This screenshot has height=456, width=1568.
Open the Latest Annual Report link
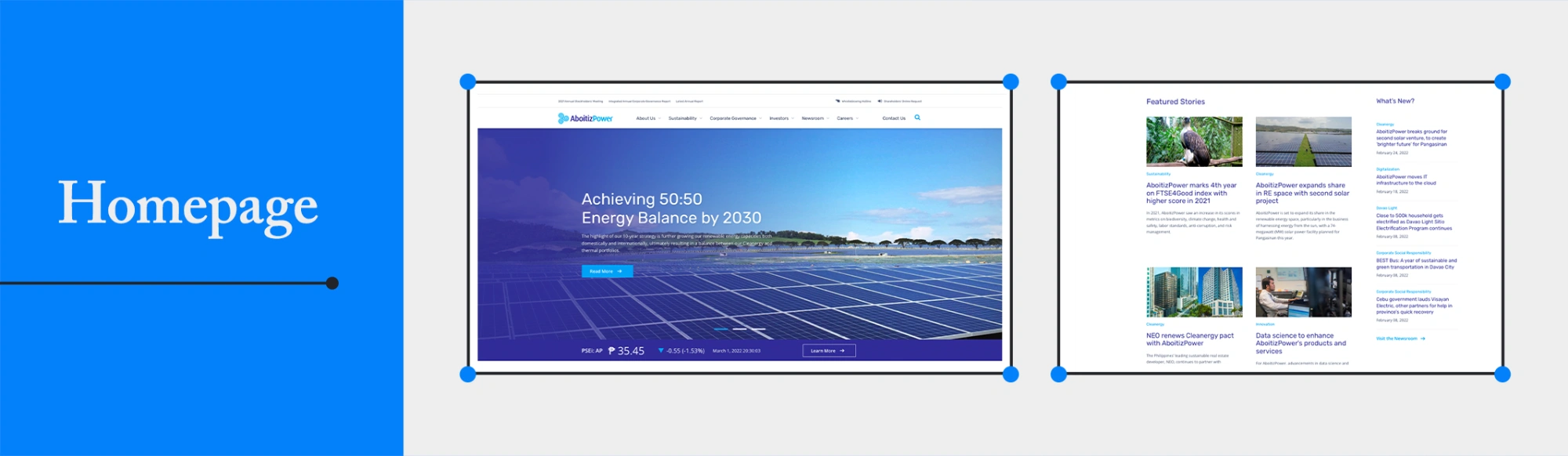pyautogui.click(x=689, y=101)
